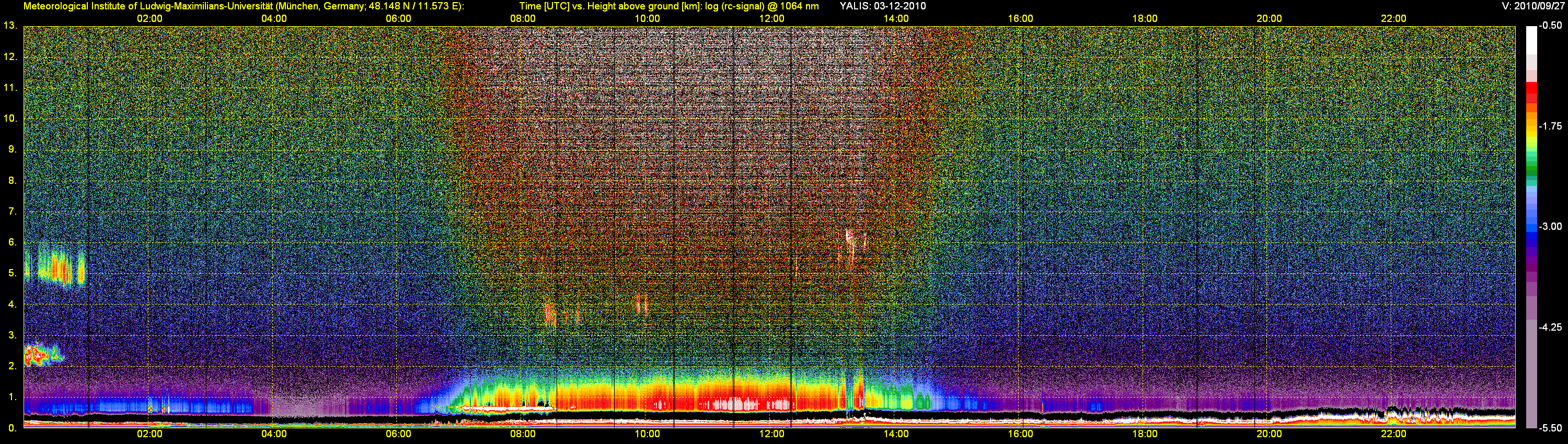Click the 22:00 label on the top time axis

tap(1393, 19)
